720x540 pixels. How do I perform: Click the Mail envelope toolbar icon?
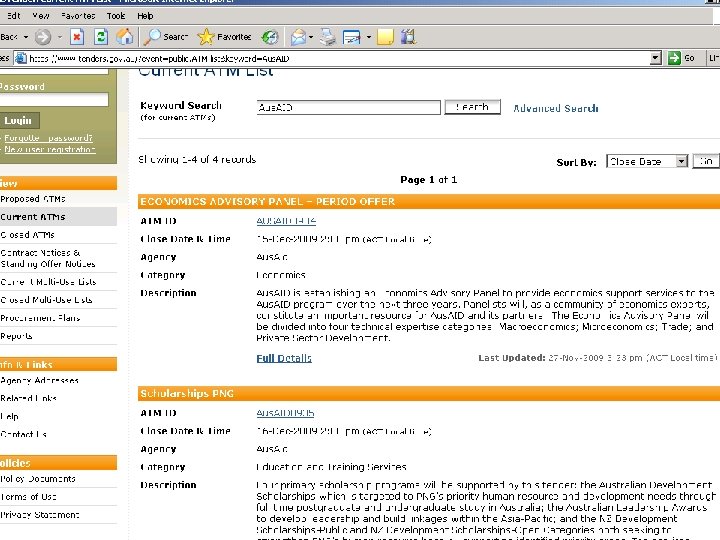298,37
